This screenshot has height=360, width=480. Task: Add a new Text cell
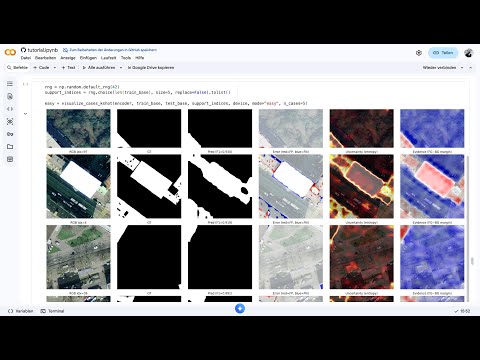pos(68,68)
